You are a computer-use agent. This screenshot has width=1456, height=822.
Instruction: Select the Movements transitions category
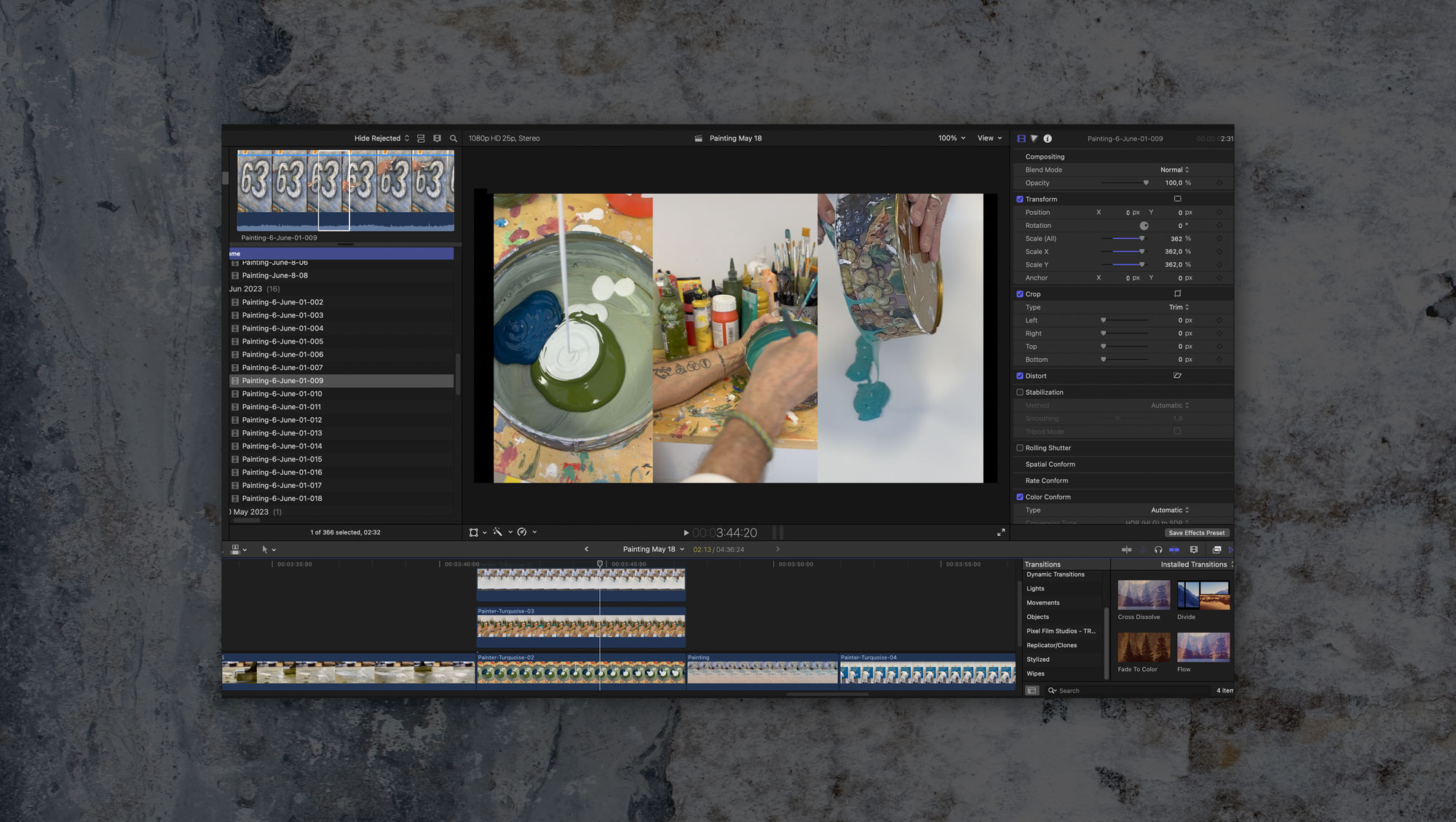tap(1042, 603)
